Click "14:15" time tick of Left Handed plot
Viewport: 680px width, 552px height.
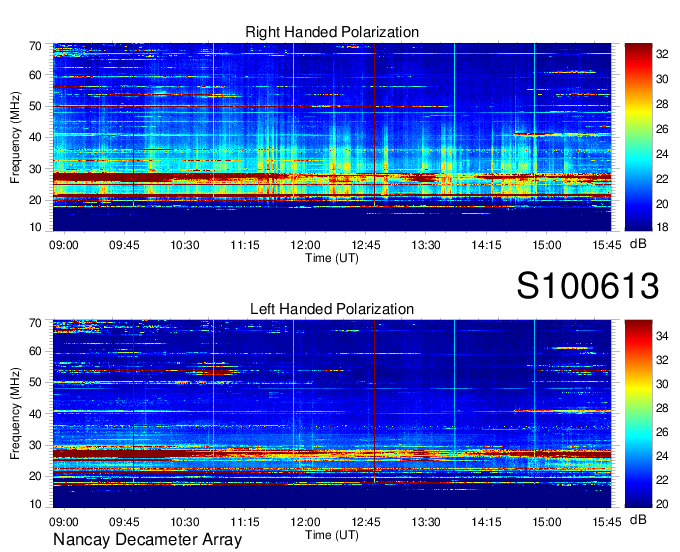tap(486, 522)
